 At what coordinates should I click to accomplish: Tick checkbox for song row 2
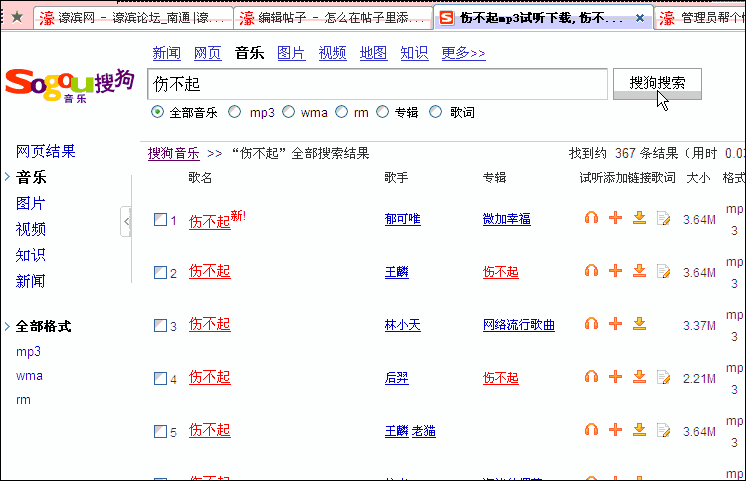tap(160, 272)
